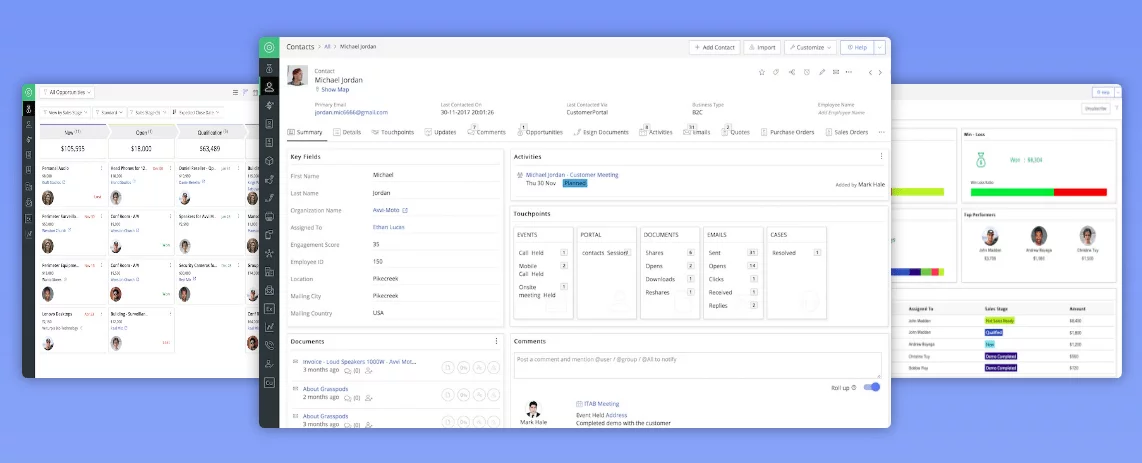Go to the next contact arrow
The image size is (1142, 463).
pyautogui.click(x=879, y=72)
